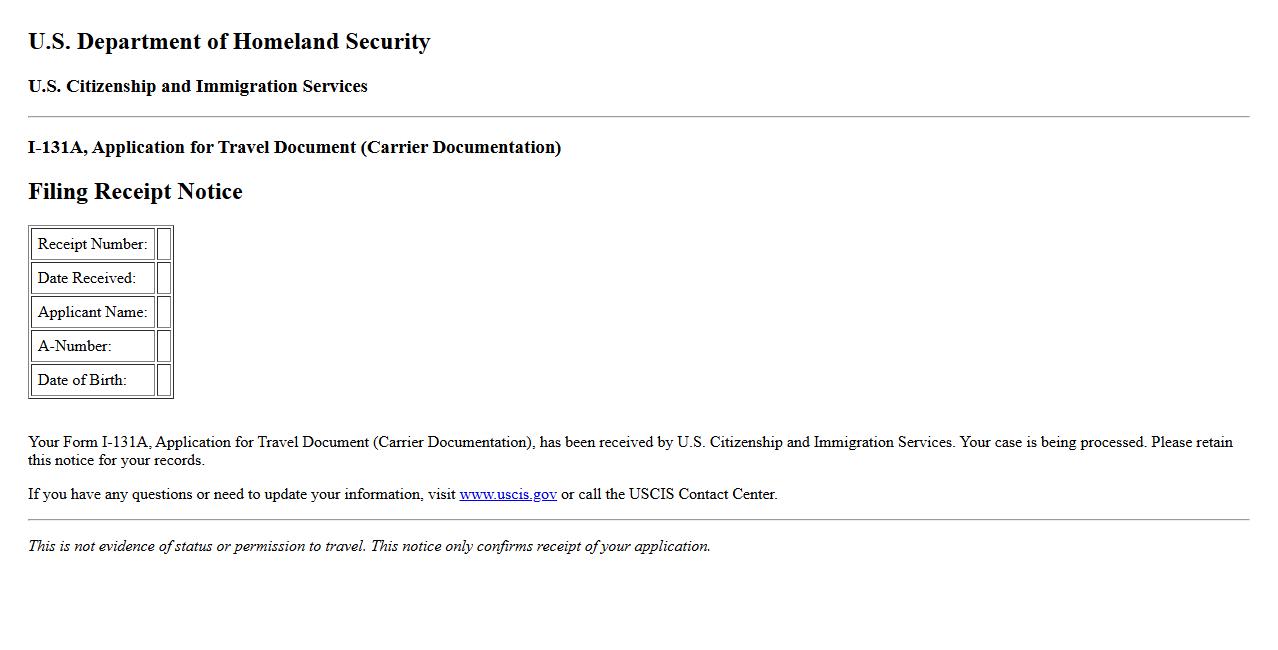The image size is (1278, 650).
Task: Click the empty value cell beside Receipt Number
Action: coord(164,244)
